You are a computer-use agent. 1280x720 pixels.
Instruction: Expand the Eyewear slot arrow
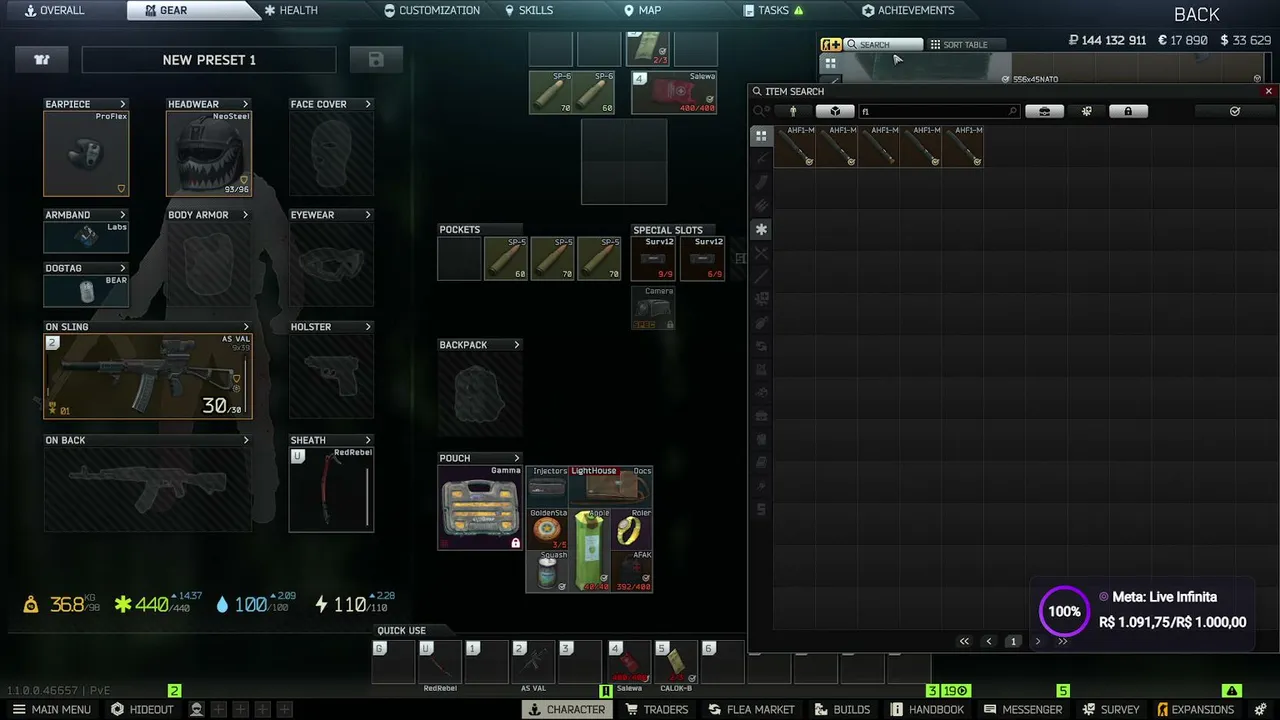[368, 215]
